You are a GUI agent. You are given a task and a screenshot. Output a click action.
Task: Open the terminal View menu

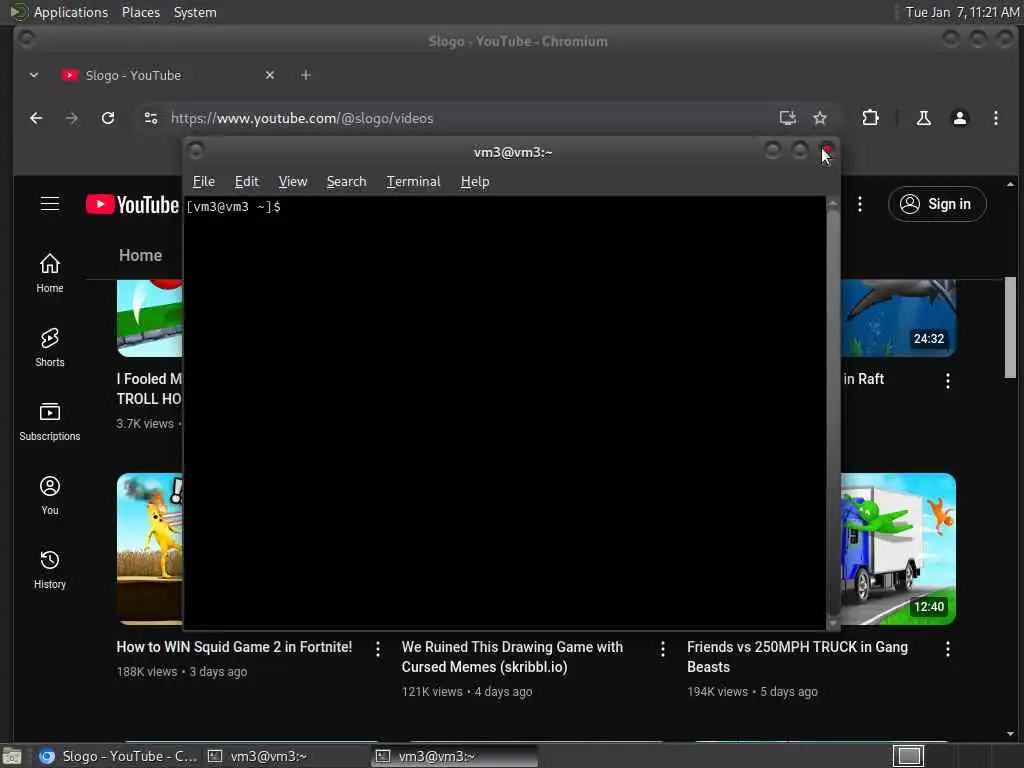click(x=293, y=182)
